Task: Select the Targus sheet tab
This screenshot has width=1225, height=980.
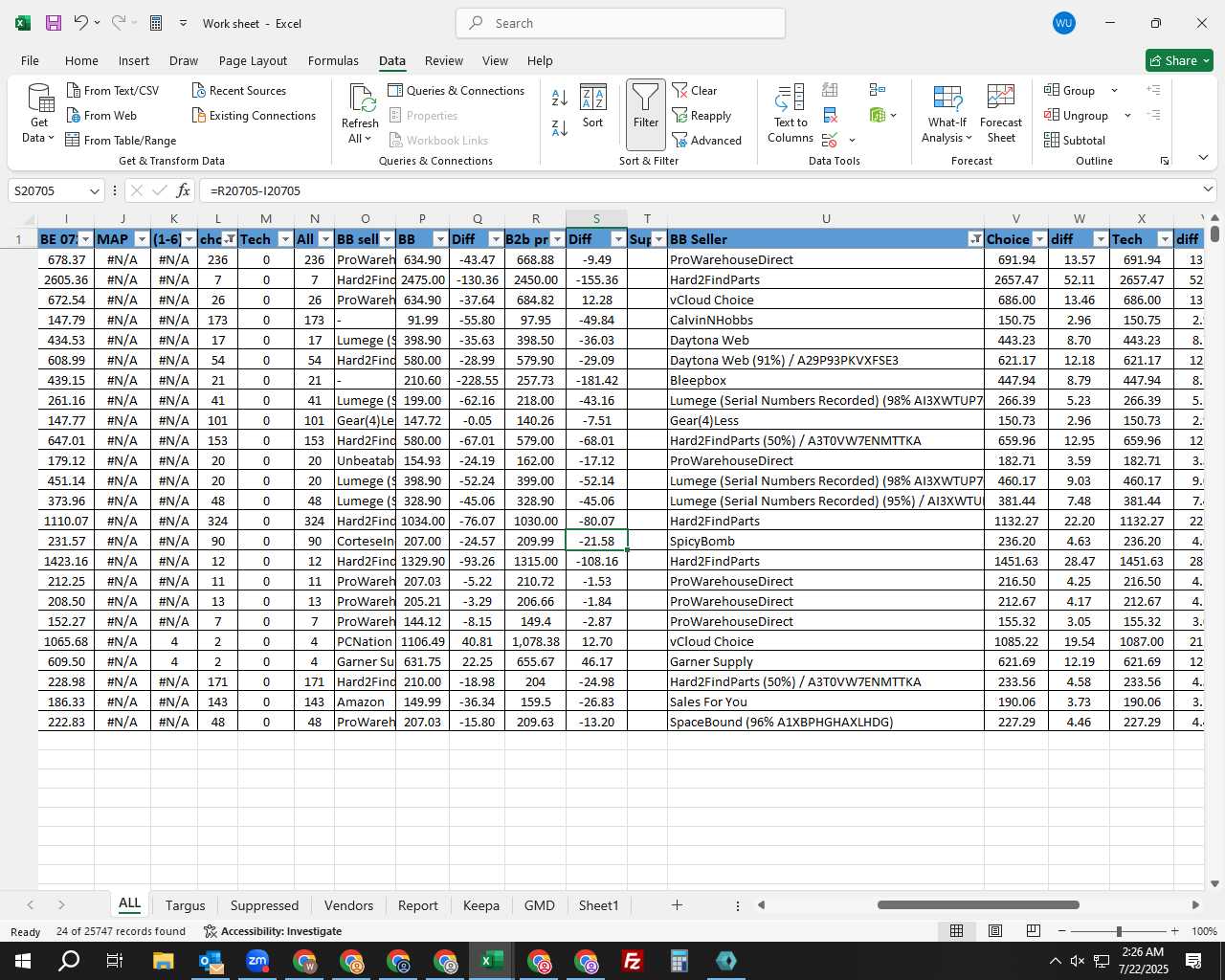Action: [185, 905]
